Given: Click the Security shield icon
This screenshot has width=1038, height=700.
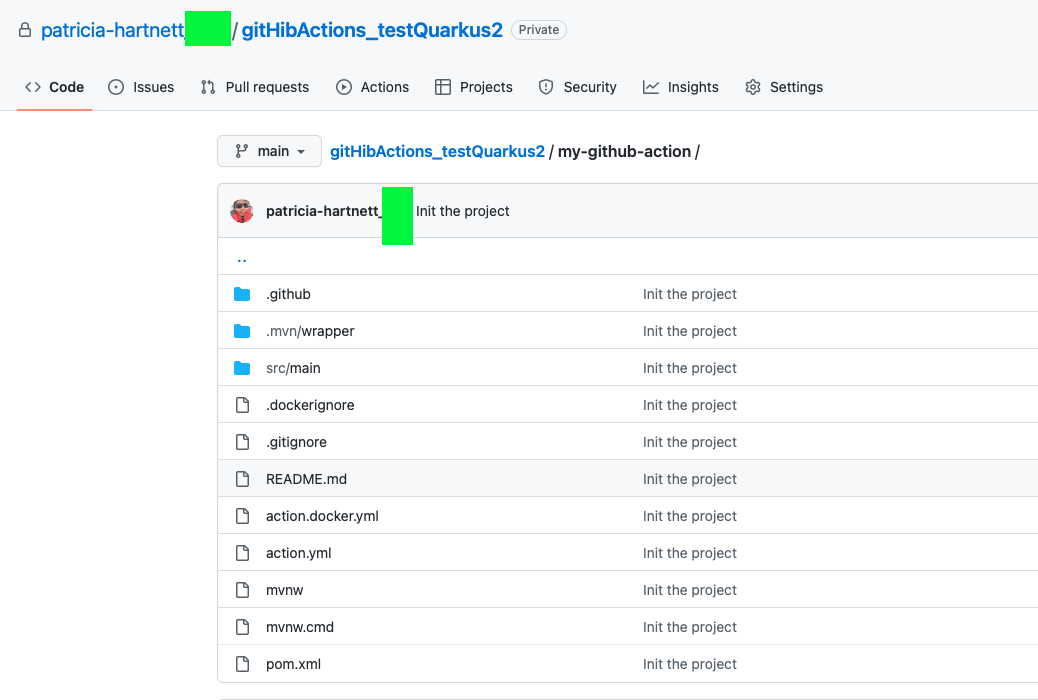Looking at the screenshot, I should click(546, 87).
